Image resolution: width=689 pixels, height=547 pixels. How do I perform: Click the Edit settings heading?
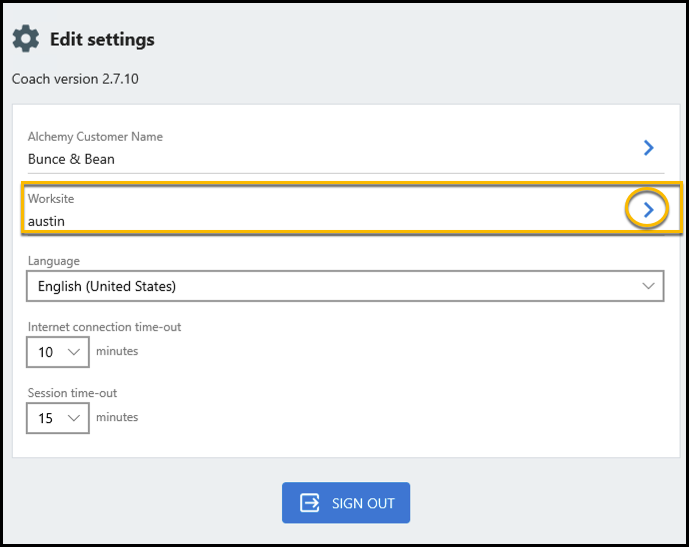102,40
